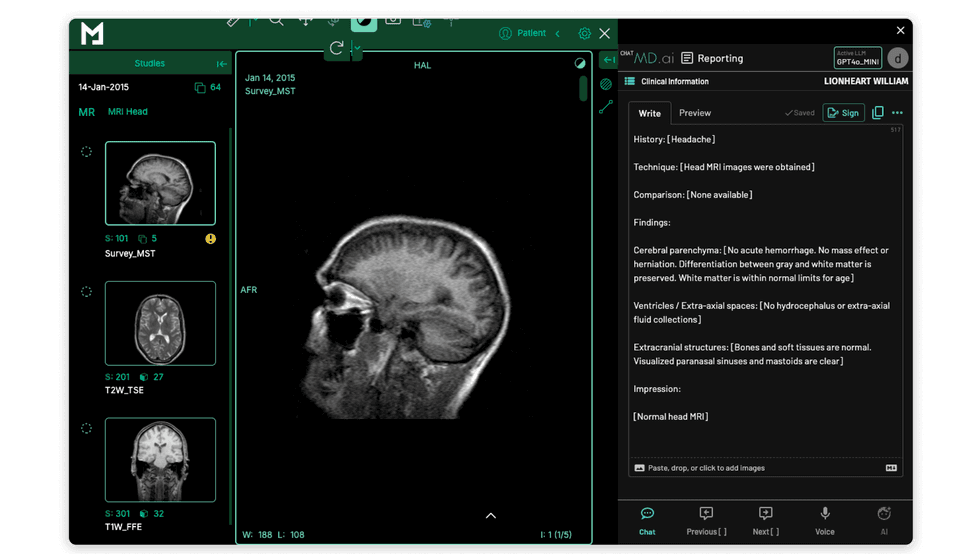Image resolution: width=980 pixels, height=554 pixels.
Task: Click the I: 1 (1/5) image index
Action: click(556, 535)
